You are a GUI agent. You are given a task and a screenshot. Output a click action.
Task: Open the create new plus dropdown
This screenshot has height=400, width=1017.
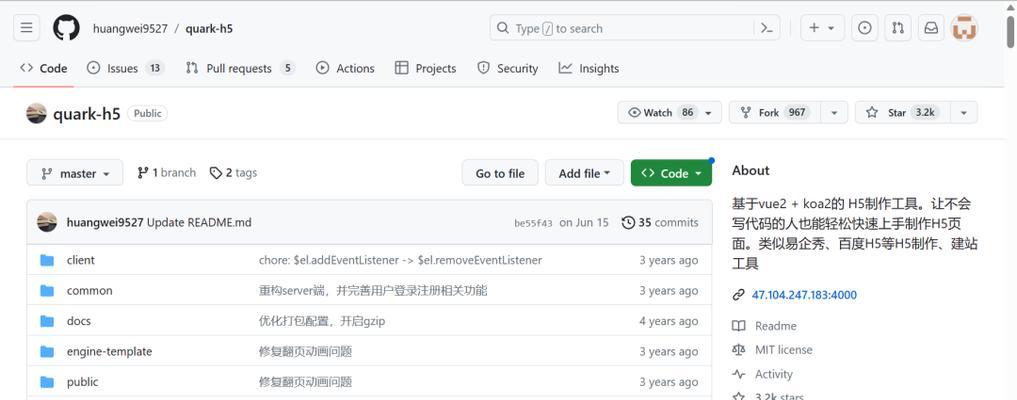822,28
